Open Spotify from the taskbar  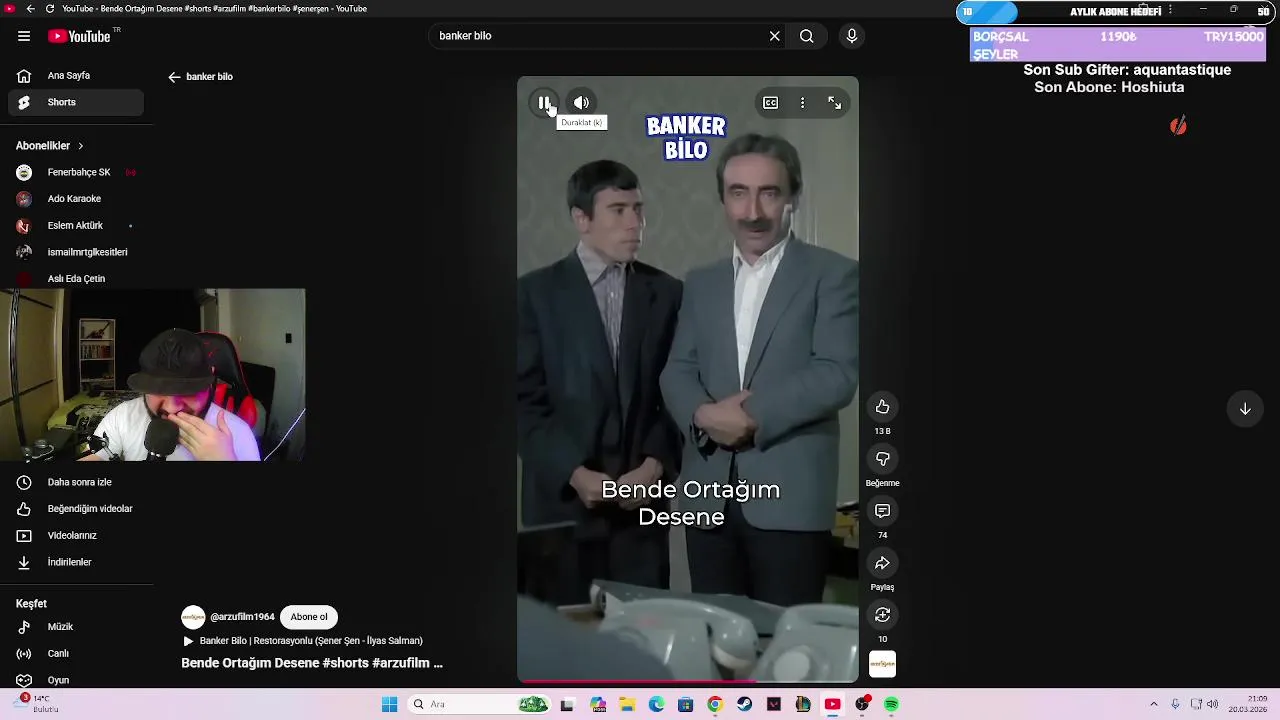(891, 705)
